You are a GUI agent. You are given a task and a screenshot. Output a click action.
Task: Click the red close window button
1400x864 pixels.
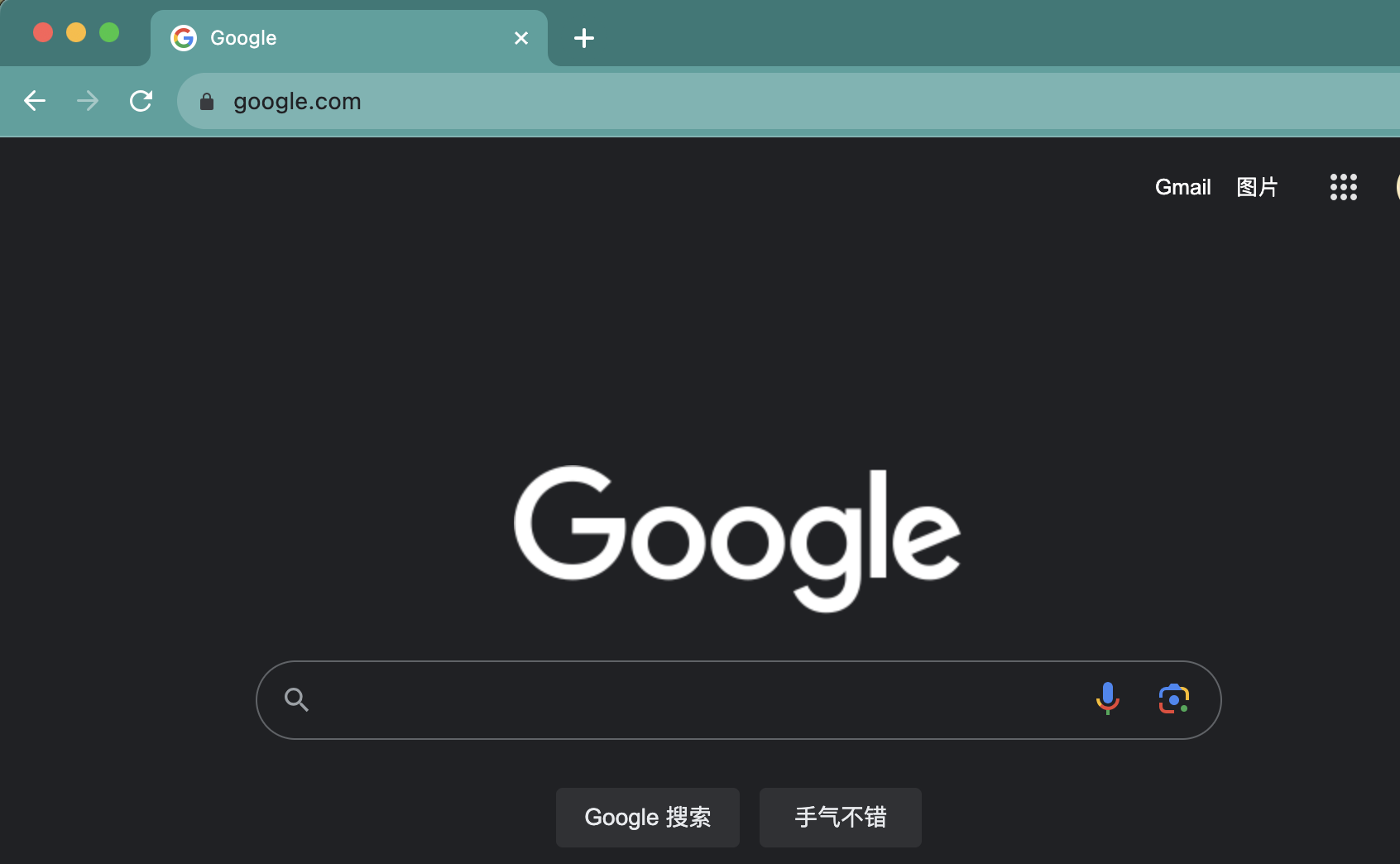[43, 32]
